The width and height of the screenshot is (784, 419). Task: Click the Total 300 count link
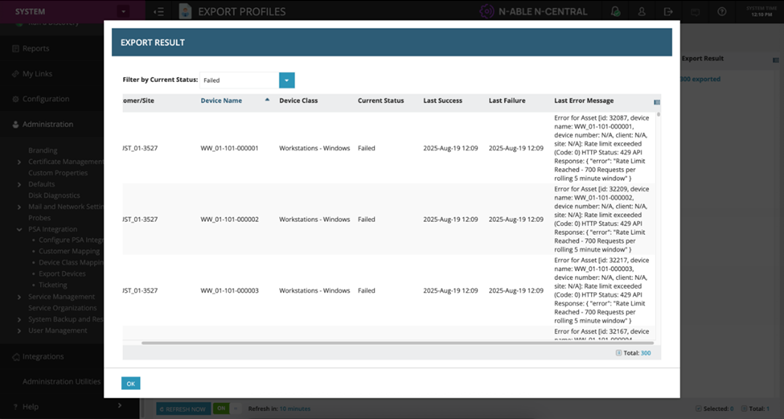[x=645, y=353]
